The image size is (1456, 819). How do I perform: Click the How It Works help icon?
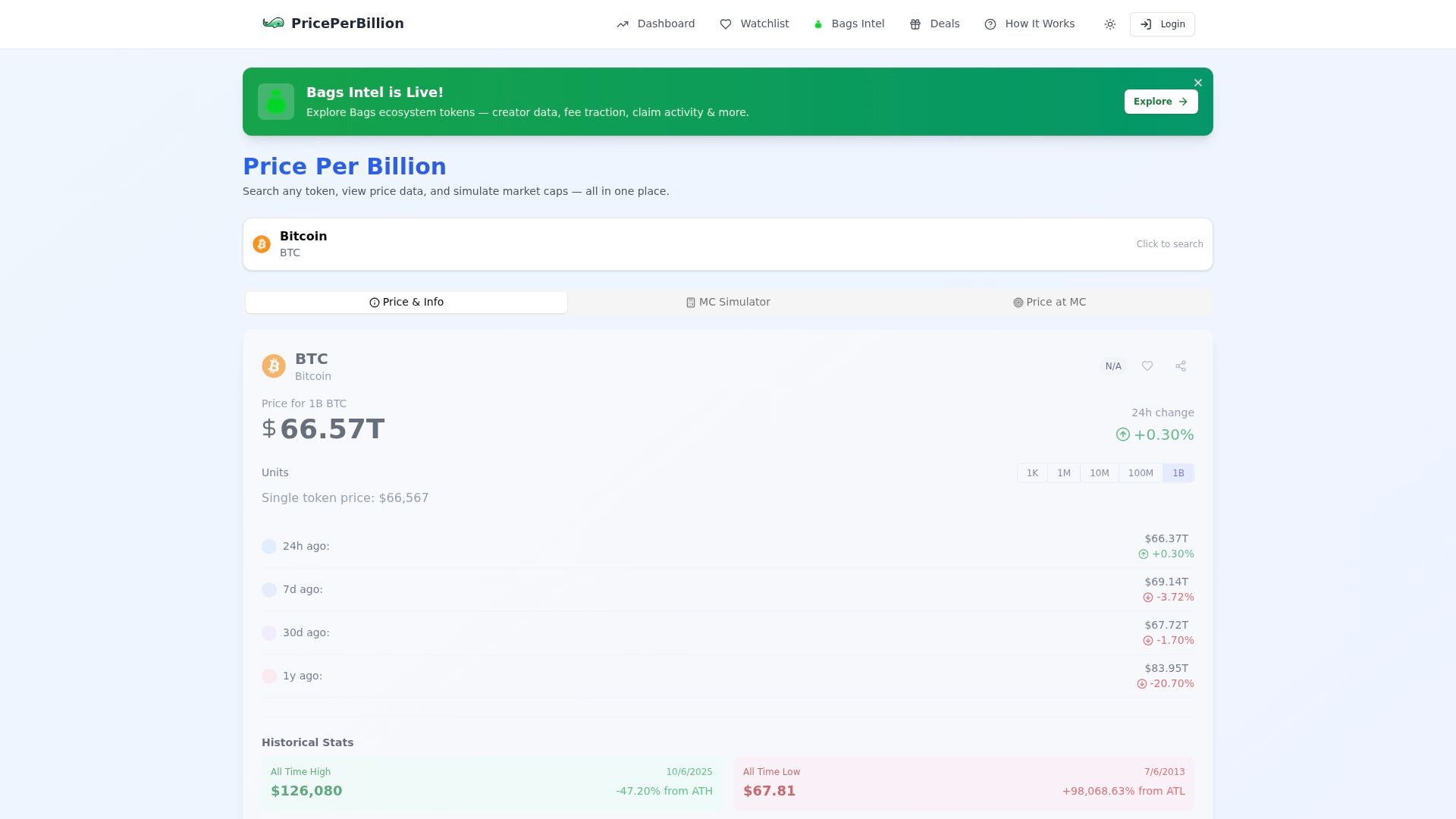990,24
